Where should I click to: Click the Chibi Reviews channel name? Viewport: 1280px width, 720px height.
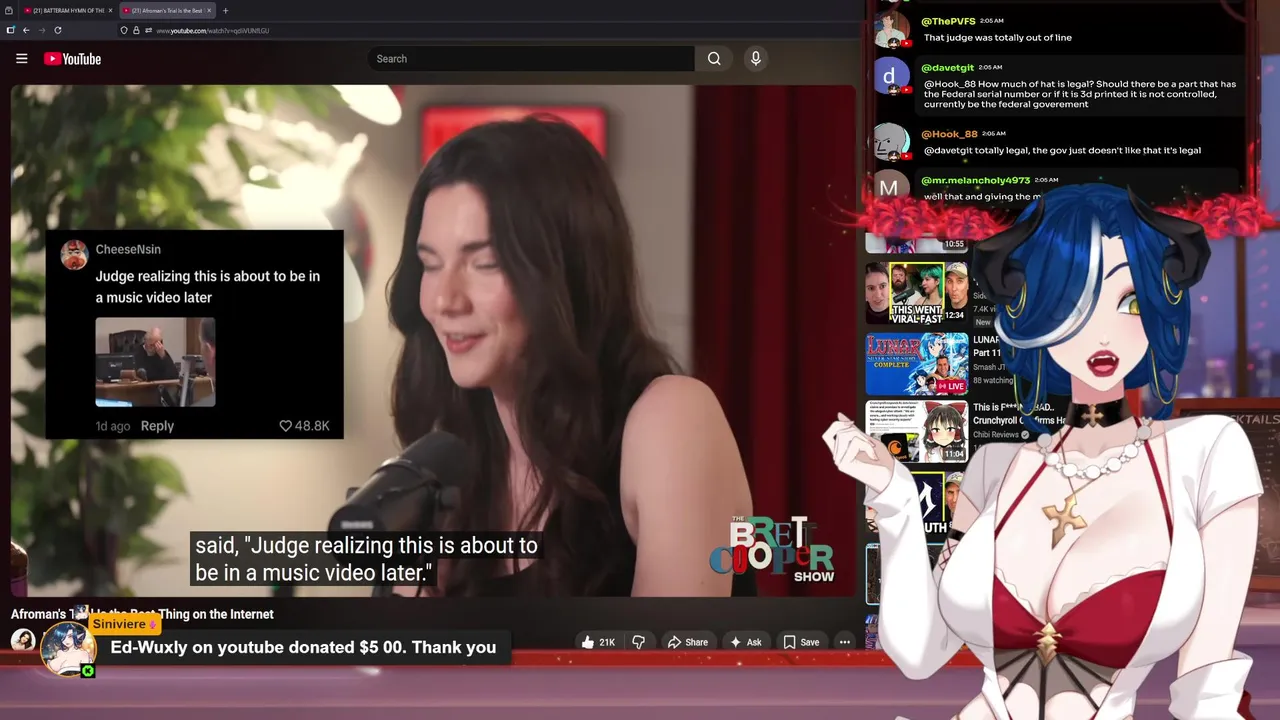pyautogui.click(x=996, y=435)
